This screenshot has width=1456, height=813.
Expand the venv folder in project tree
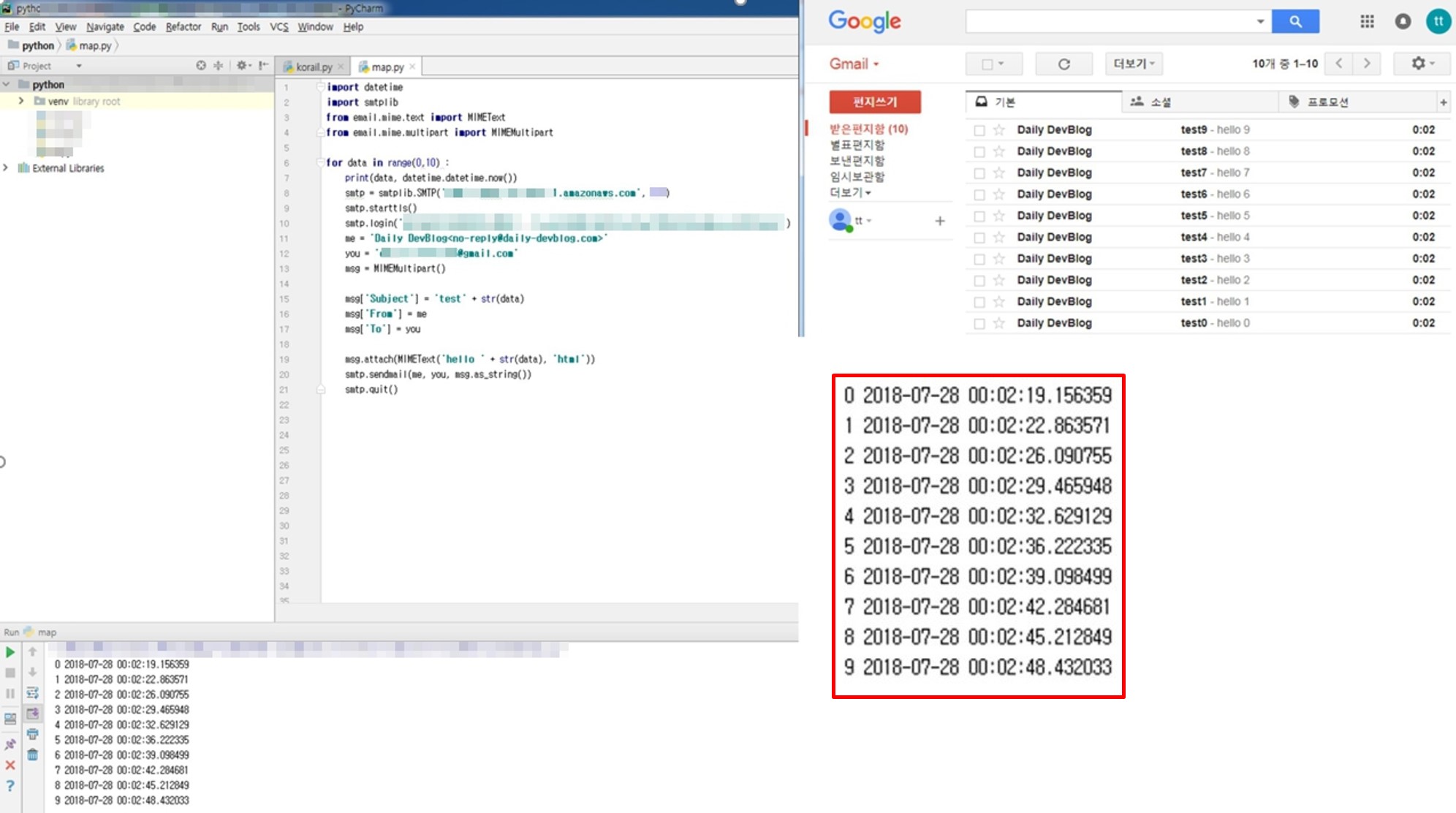point(21,101)
